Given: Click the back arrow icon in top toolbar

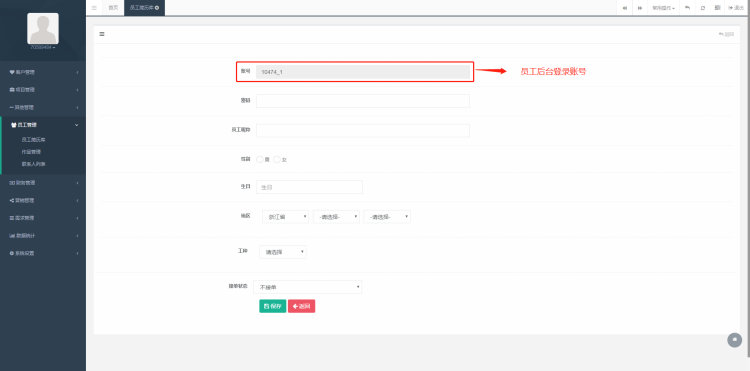Looking at the screenshot, I should coord(687,8).
